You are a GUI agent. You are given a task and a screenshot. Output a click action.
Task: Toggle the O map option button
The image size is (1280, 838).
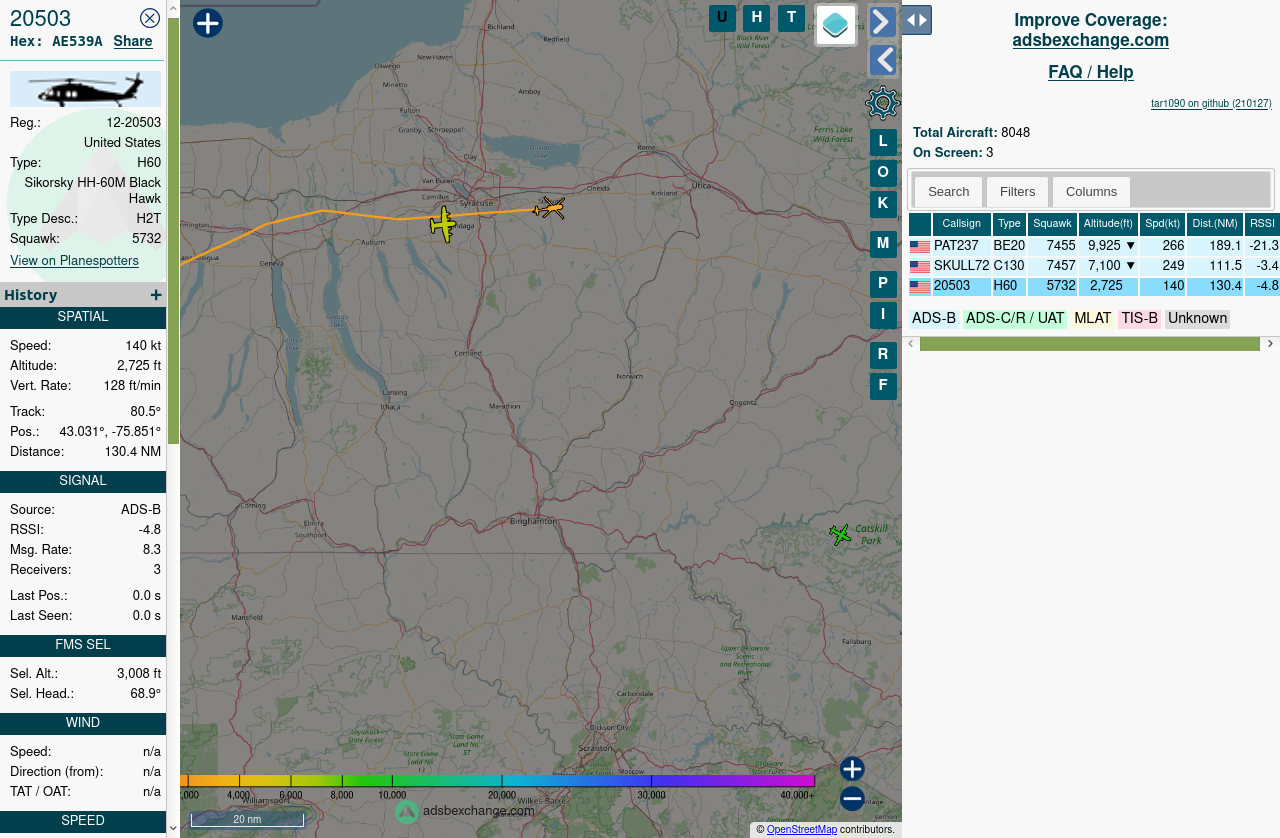(883, 173)
